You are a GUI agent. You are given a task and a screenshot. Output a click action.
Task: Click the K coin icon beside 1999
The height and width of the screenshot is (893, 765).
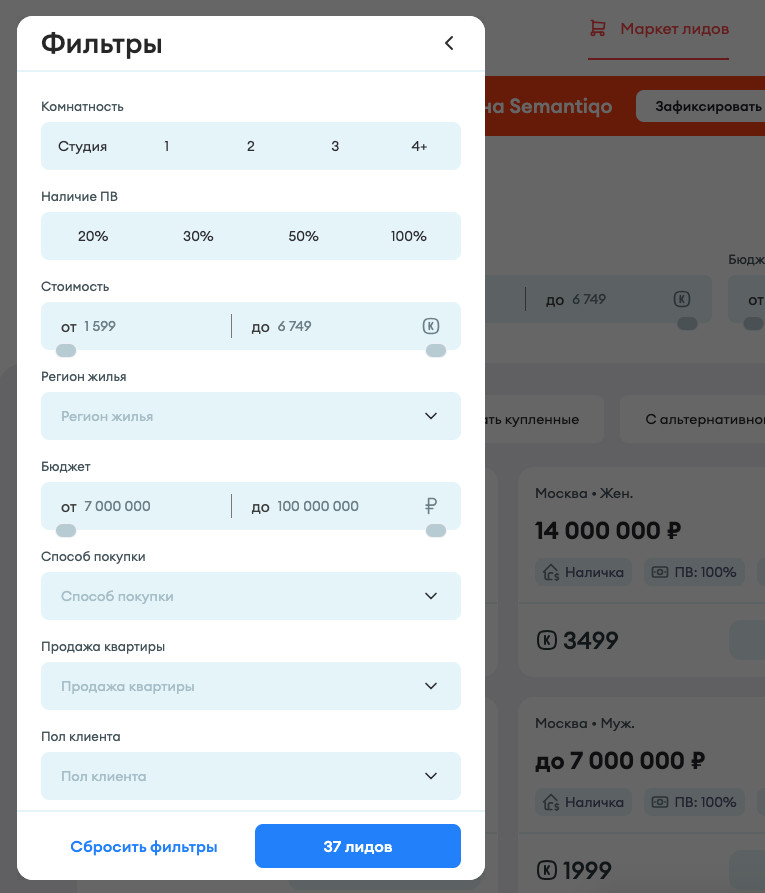click(546, 869)
